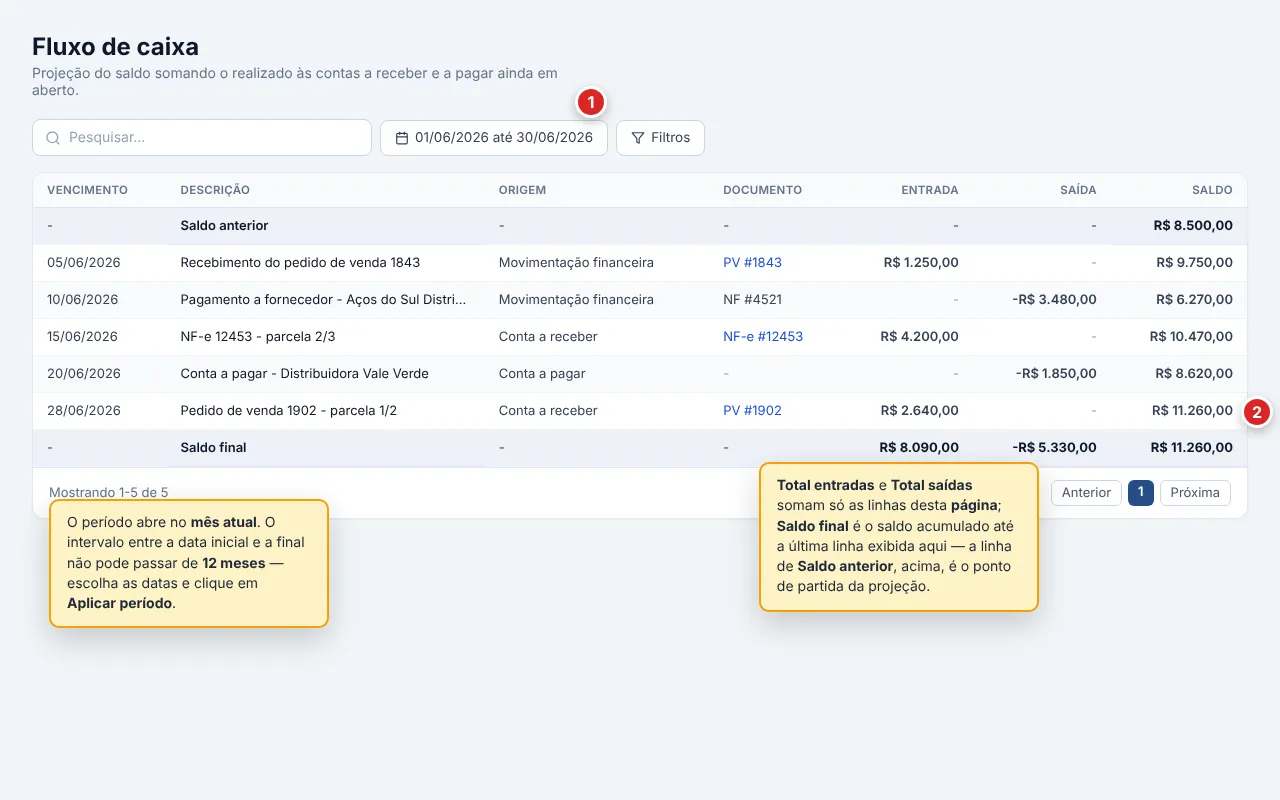Screen dimensions: 1280x800
Task: Click entry value R$ 1.250,00
Action: pos(921,263)
